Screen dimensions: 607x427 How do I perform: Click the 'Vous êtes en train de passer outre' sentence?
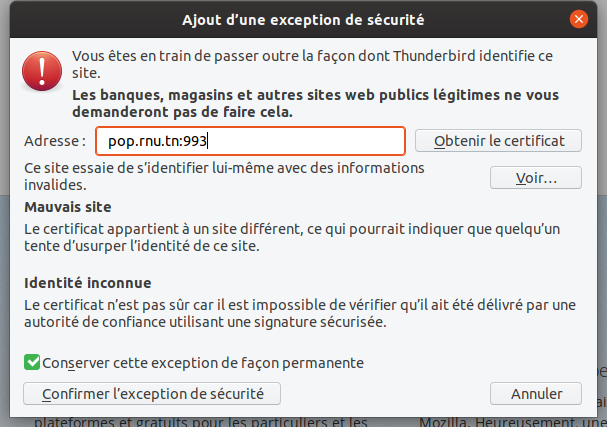312,64
